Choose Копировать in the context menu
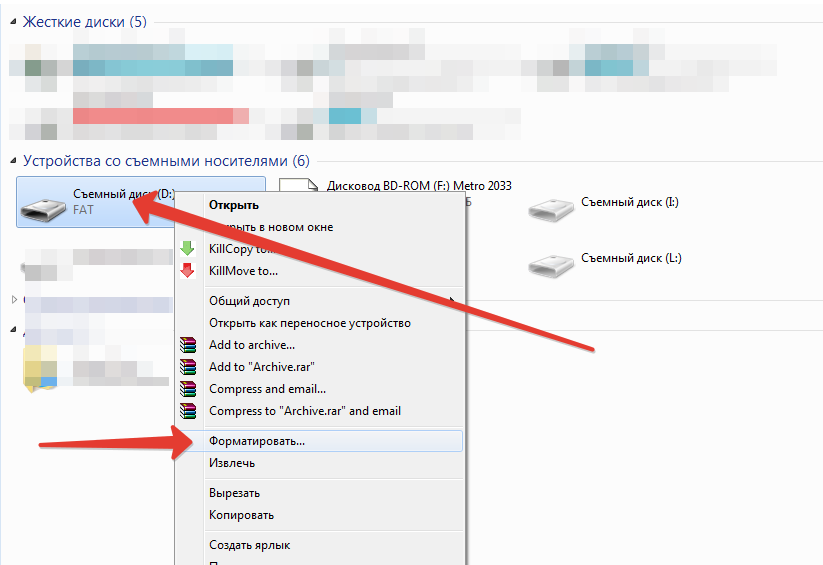The height and width of the screenshot is (565, 823). pos(241,515)
